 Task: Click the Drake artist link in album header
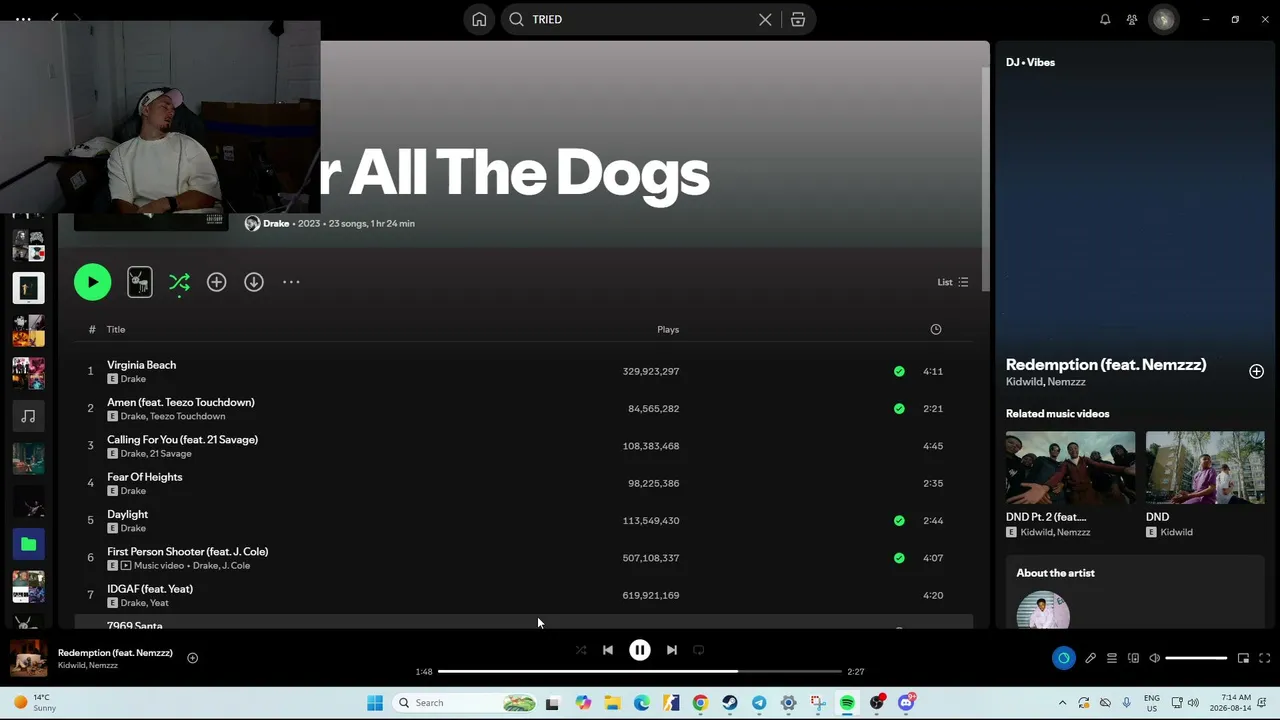[276, 223]
